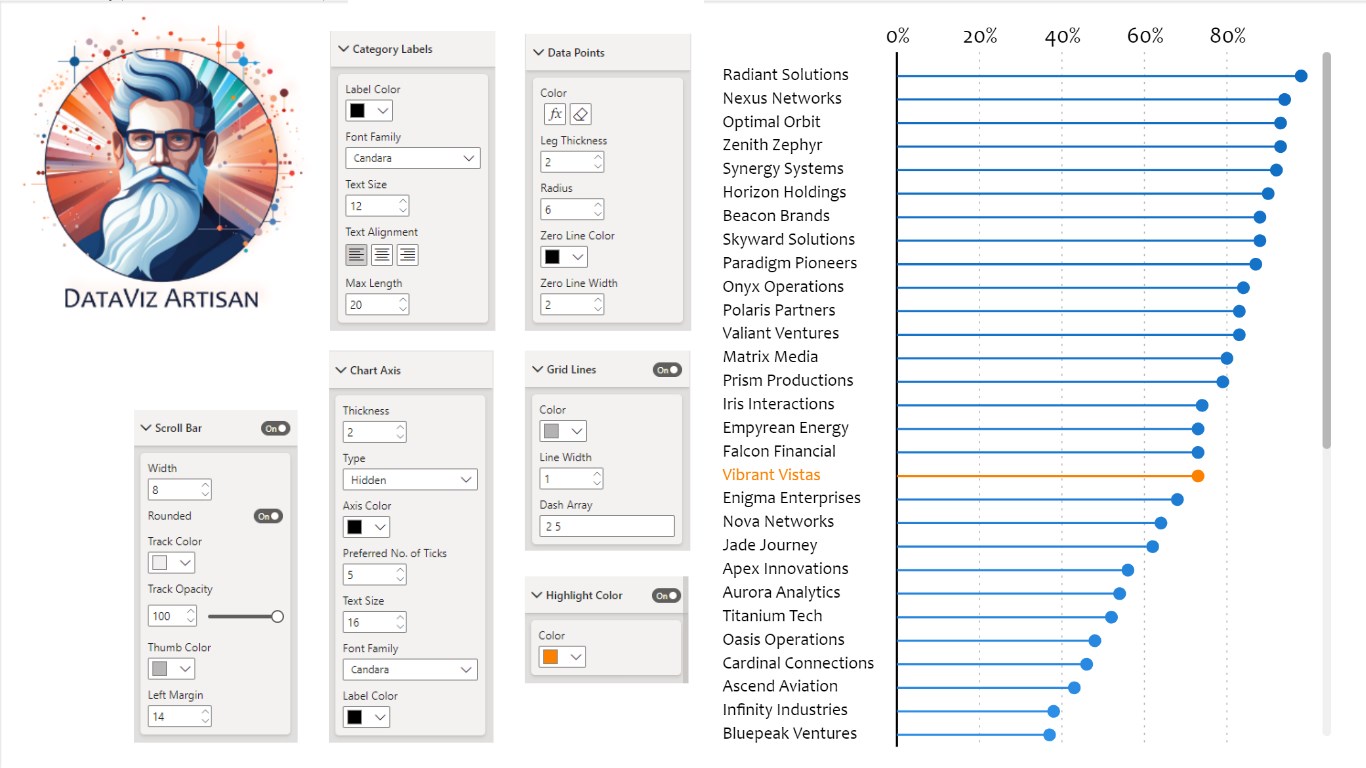Open the Category Labels Font Family dropdown
The width and height of the screenshot is (1366, 768).
tap(413, 158)
